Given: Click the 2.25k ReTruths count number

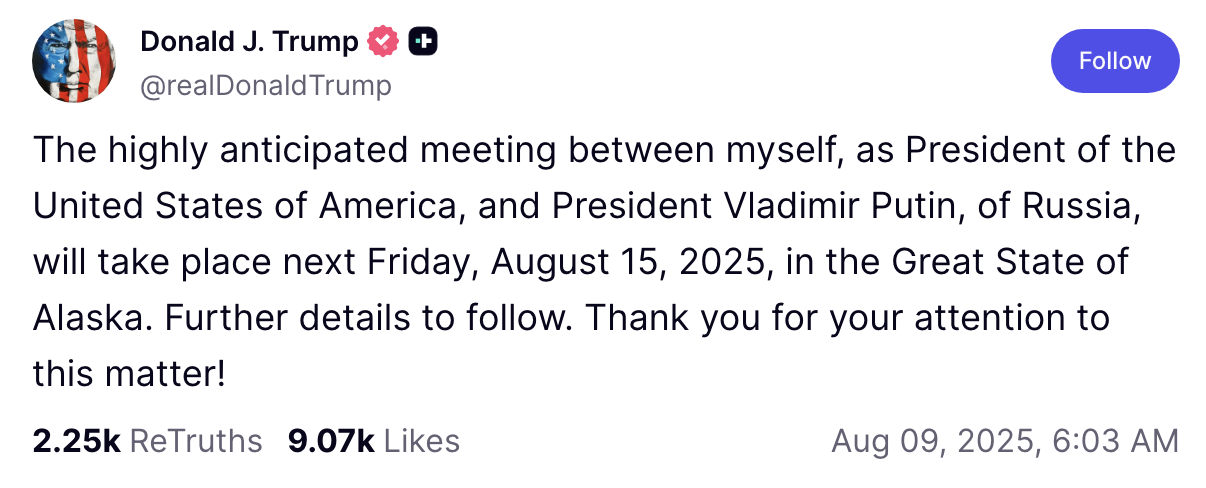Looking at the screenshot, I should pos(77,441).
